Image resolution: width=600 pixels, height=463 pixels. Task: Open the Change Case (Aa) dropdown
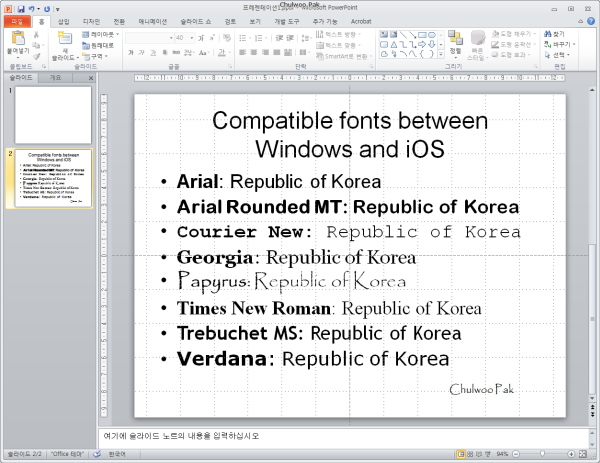point(204,52)
